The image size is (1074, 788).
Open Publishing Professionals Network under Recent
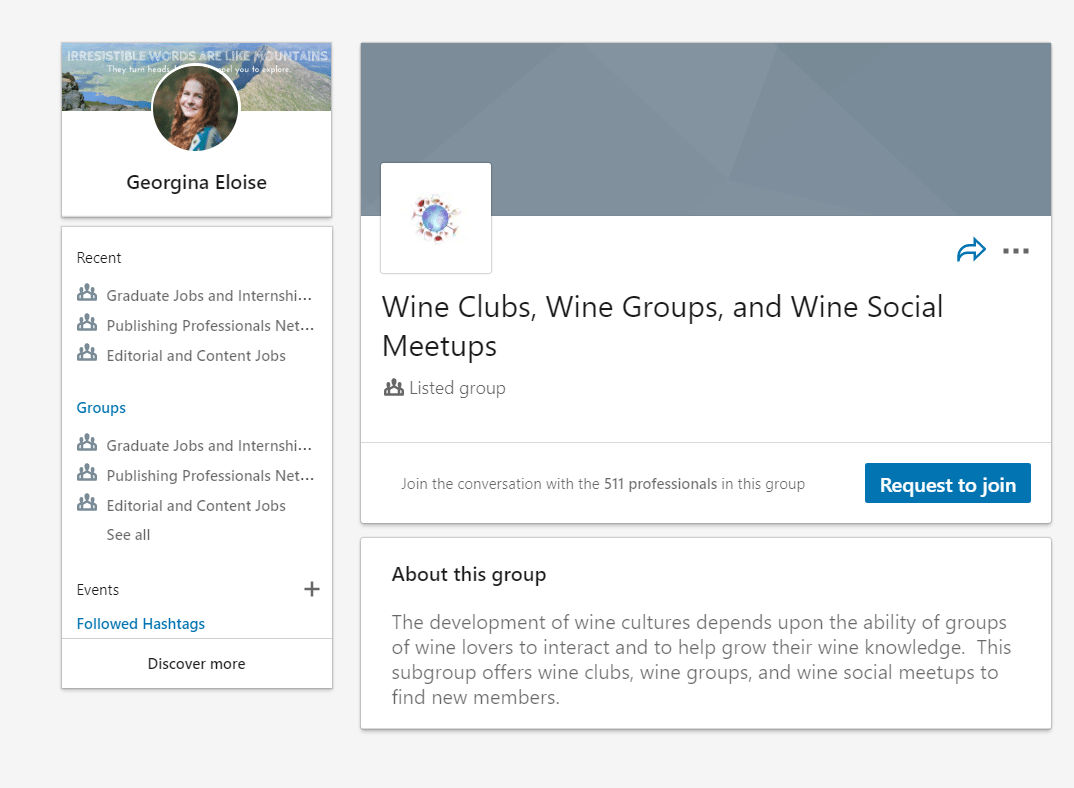(x=210, y=325)
